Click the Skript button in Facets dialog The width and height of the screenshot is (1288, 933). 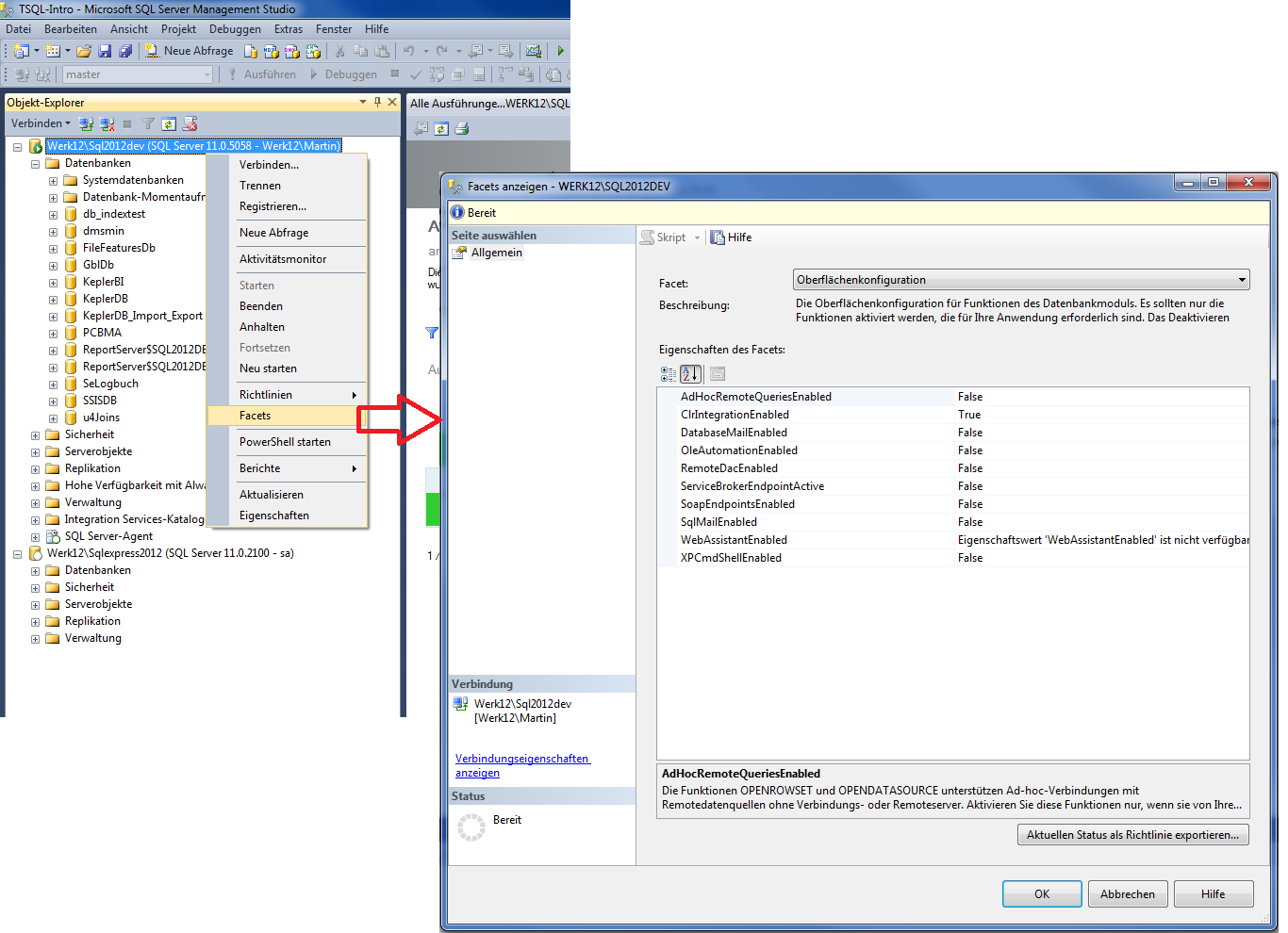click(664, 237)
